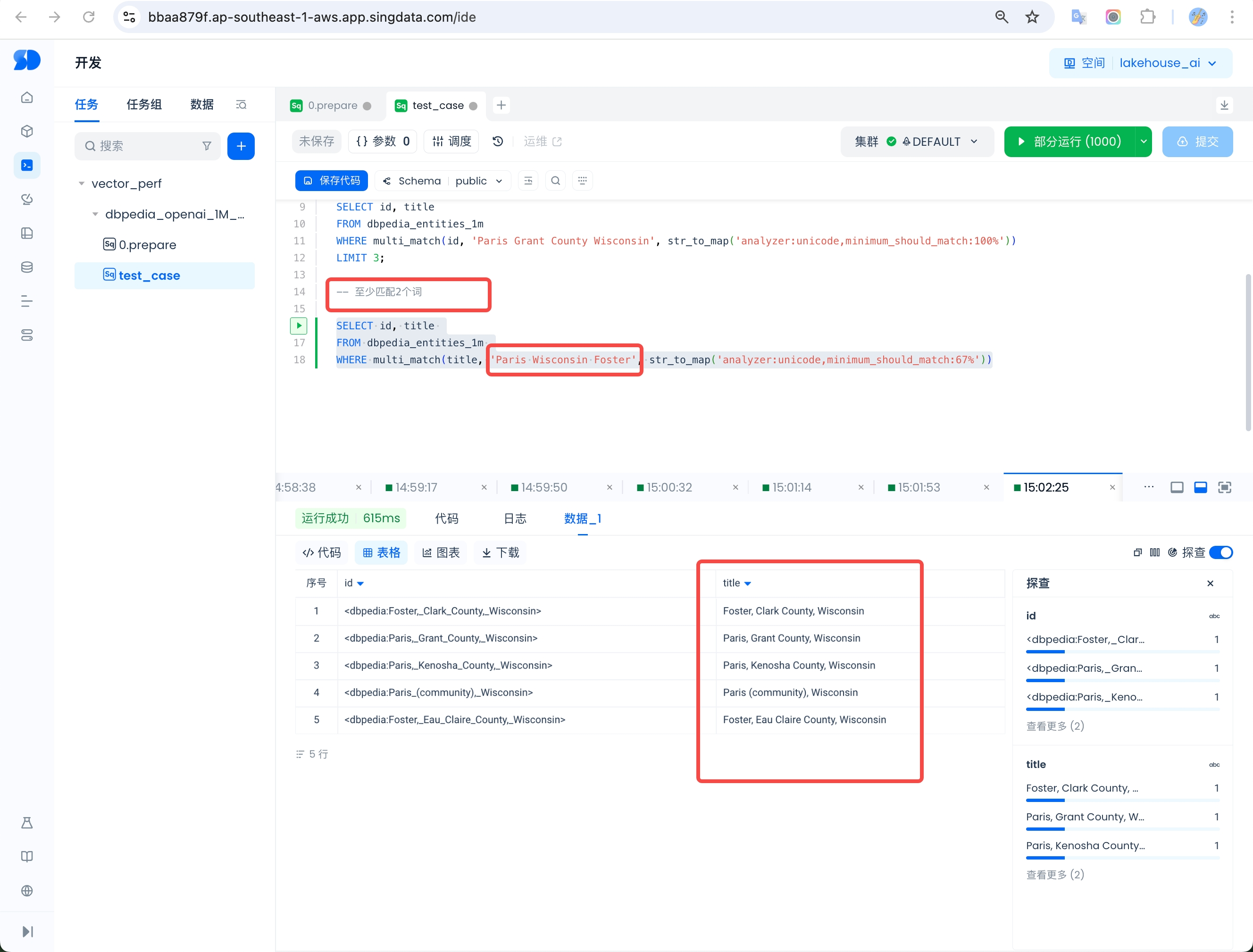Click the blue add new task button
This screenshot has height=952, width=1253.
tap(241, 146)
